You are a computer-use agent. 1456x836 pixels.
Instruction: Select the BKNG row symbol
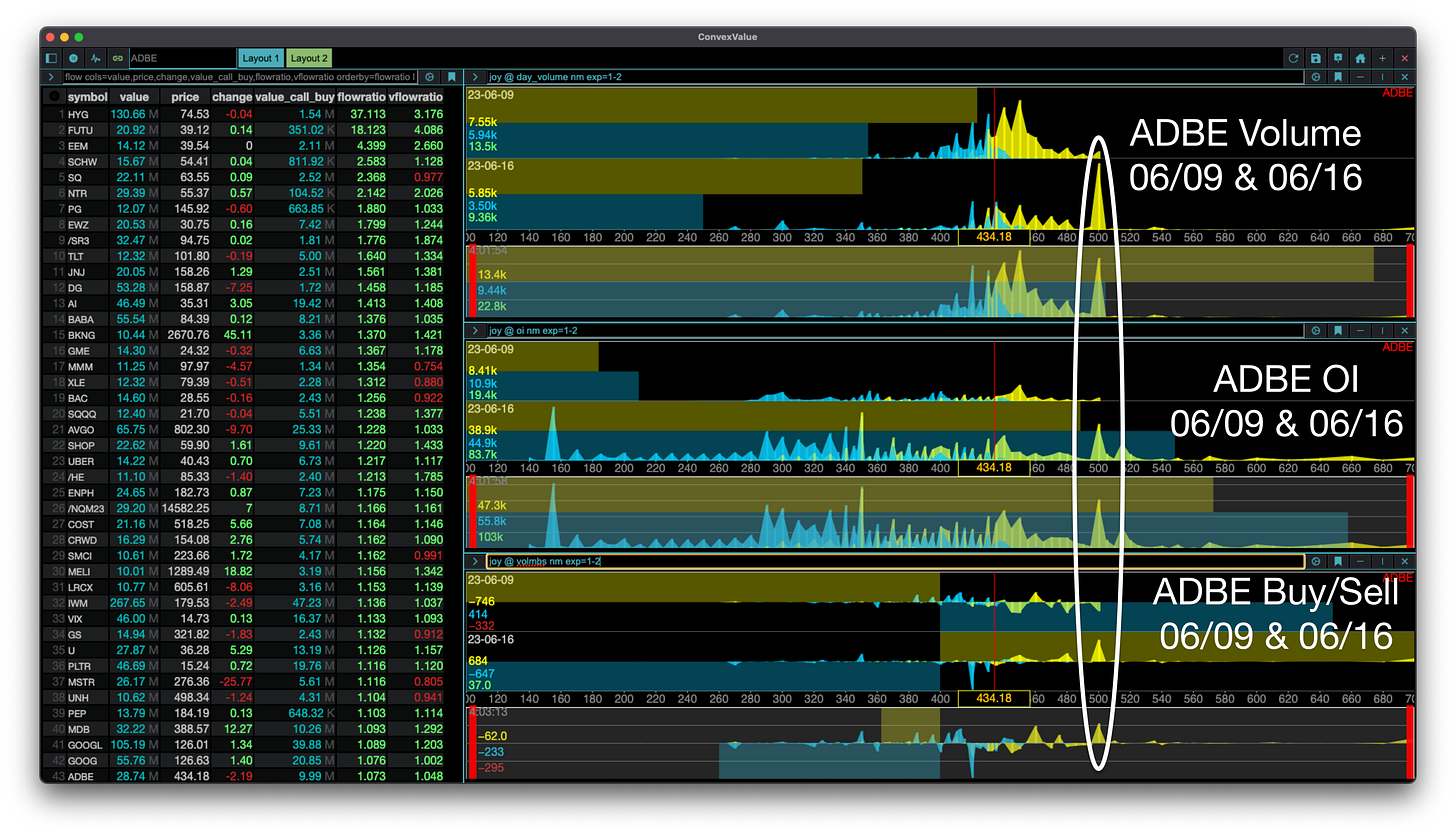82,334
